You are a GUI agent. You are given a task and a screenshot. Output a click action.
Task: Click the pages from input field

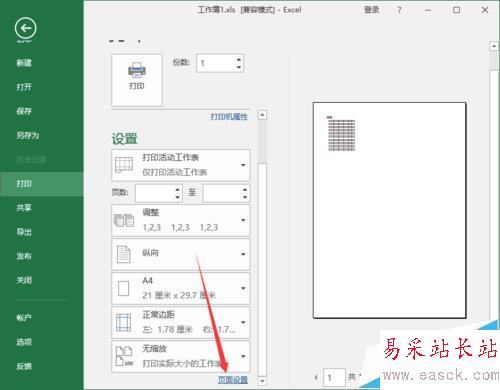point(155,193)
